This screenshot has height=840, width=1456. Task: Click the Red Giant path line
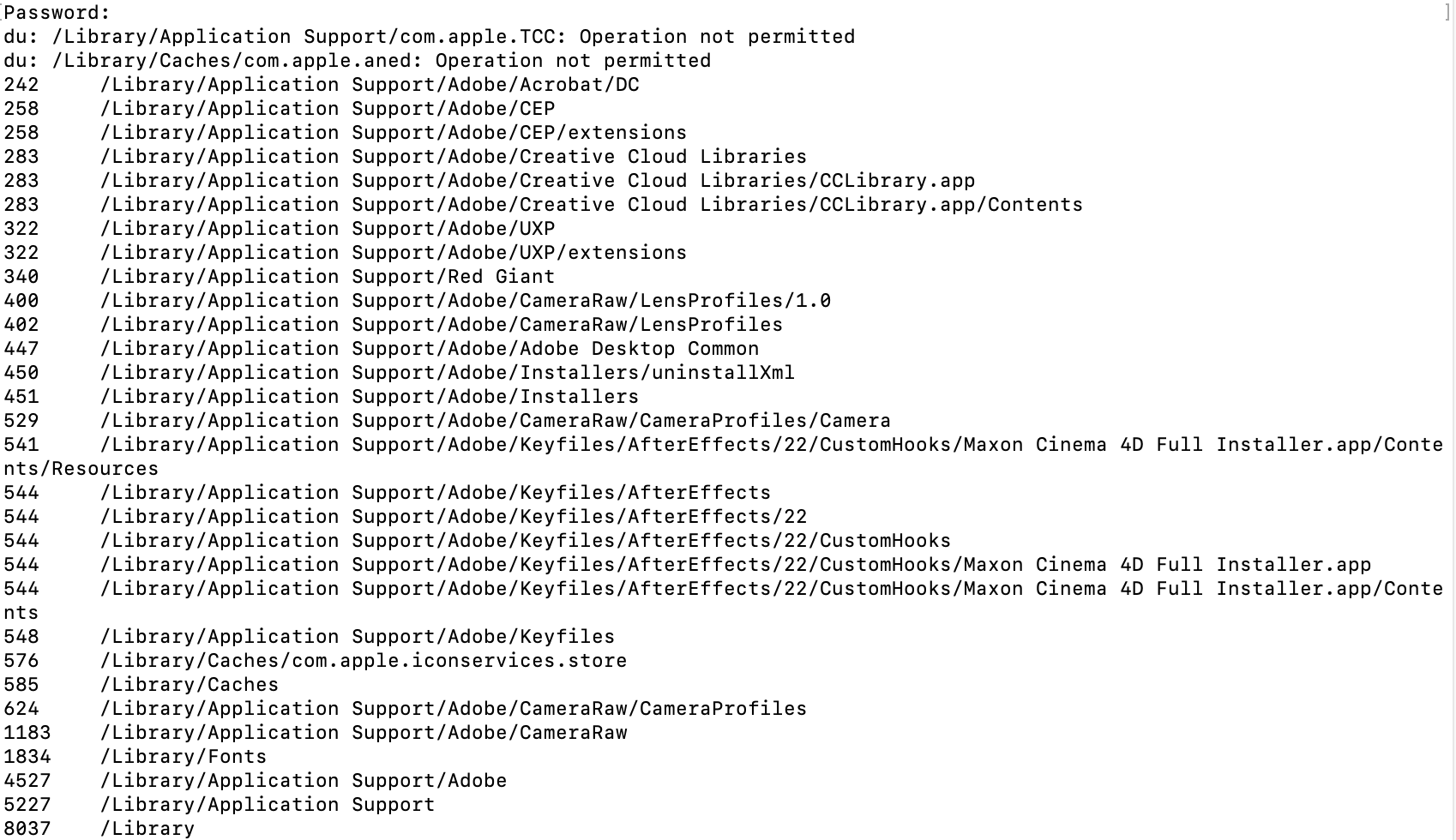point(327,277)
